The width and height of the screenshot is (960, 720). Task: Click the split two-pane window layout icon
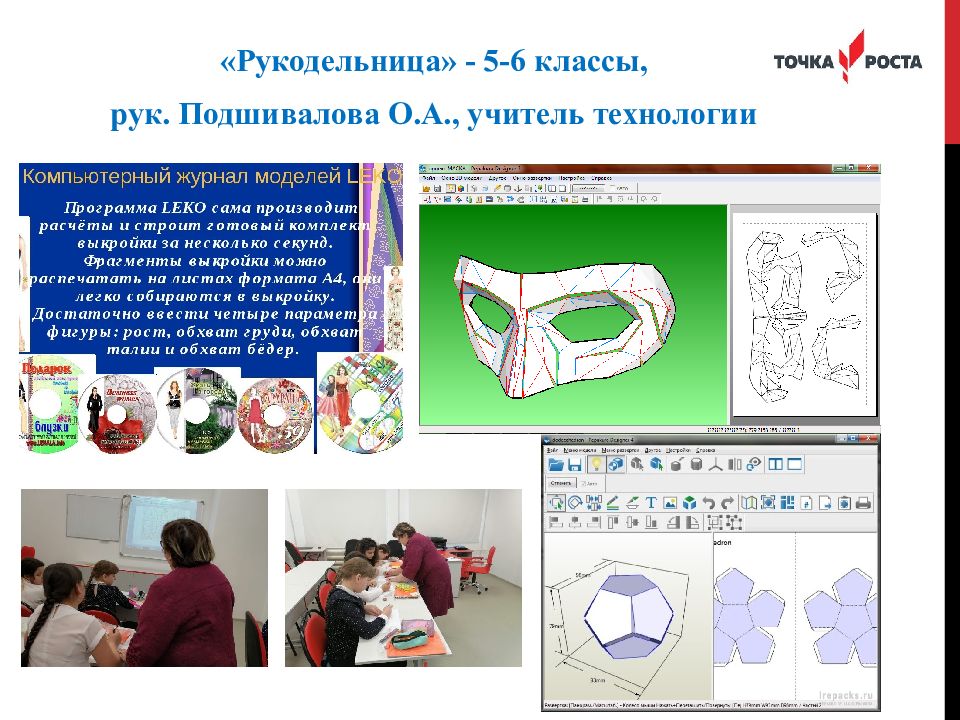coord(777,464)
